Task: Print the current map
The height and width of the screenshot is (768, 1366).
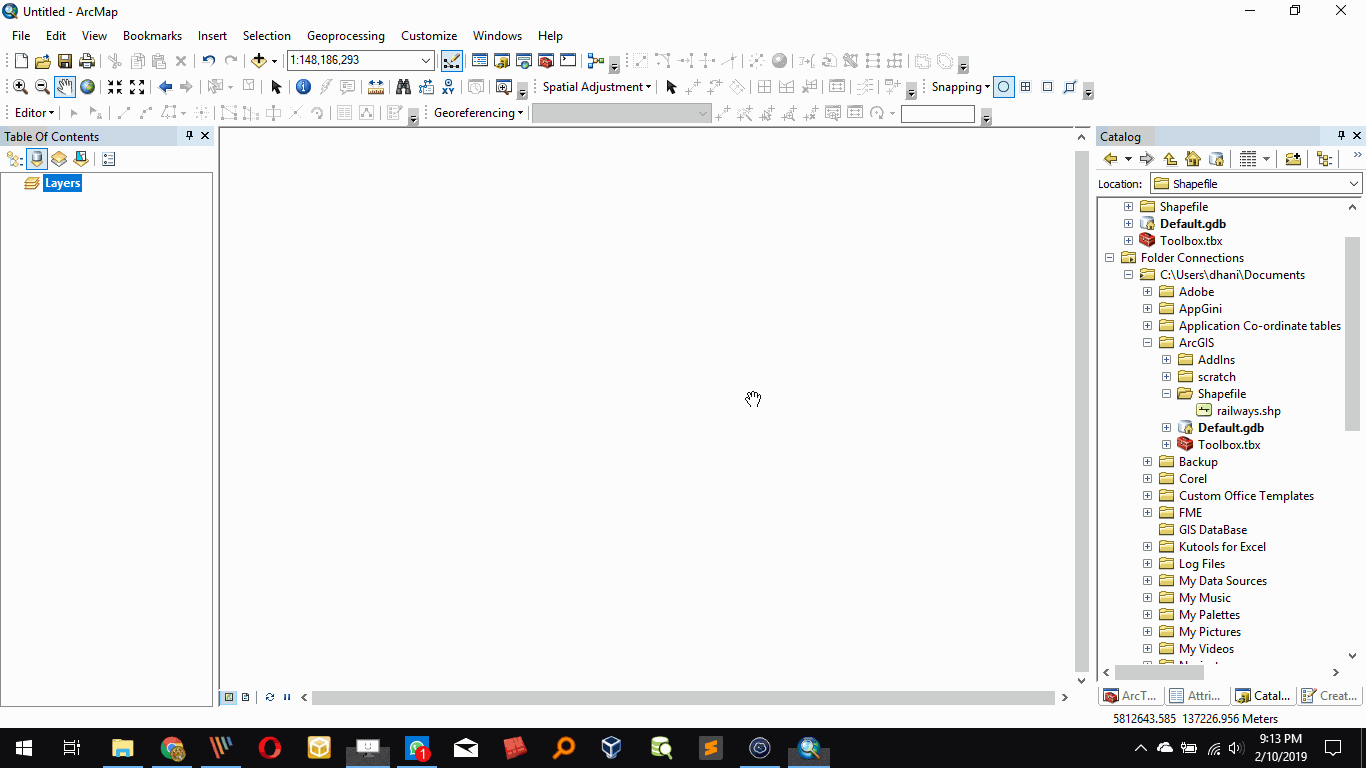Action: coord(87,61)
